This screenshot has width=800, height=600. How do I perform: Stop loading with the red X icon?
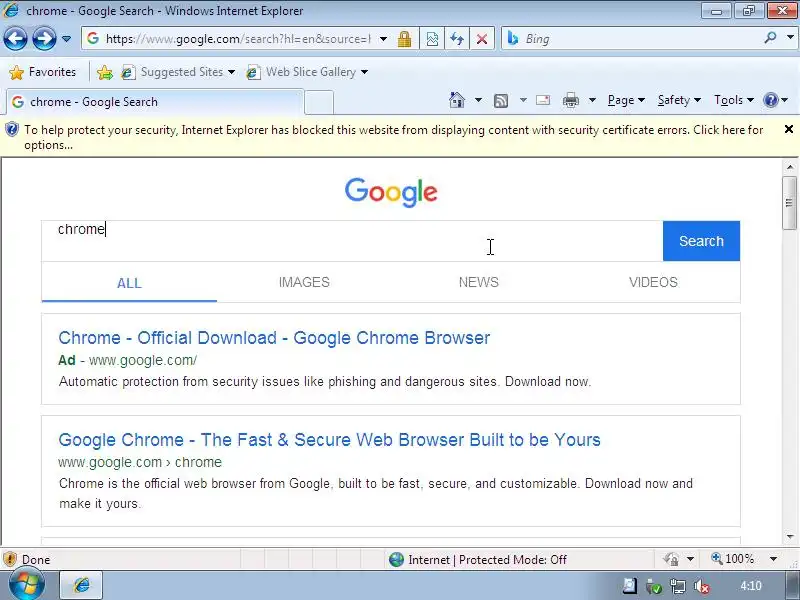point(482,39)
